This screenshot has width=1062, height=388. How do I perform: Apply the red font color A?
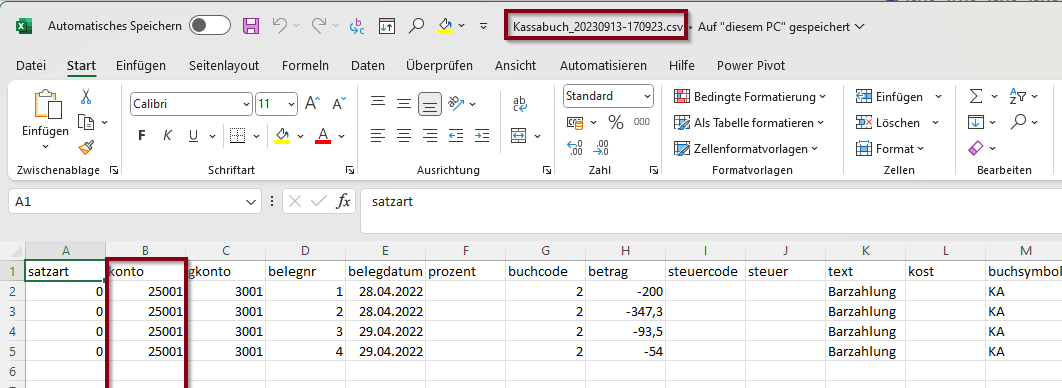tap(323, 136)
